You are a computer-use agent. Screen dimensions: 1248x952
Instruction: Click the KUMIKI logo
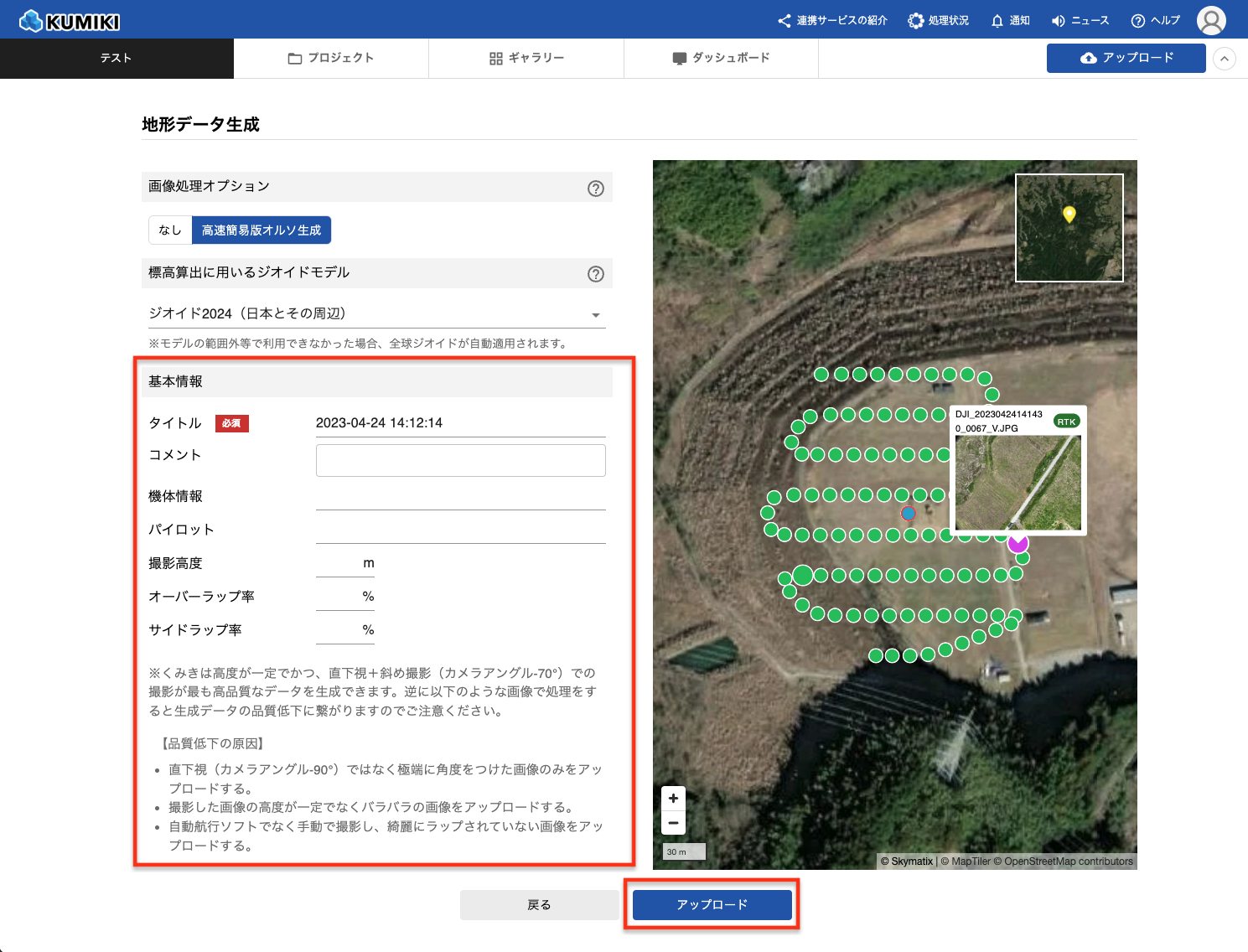[70, 21]
